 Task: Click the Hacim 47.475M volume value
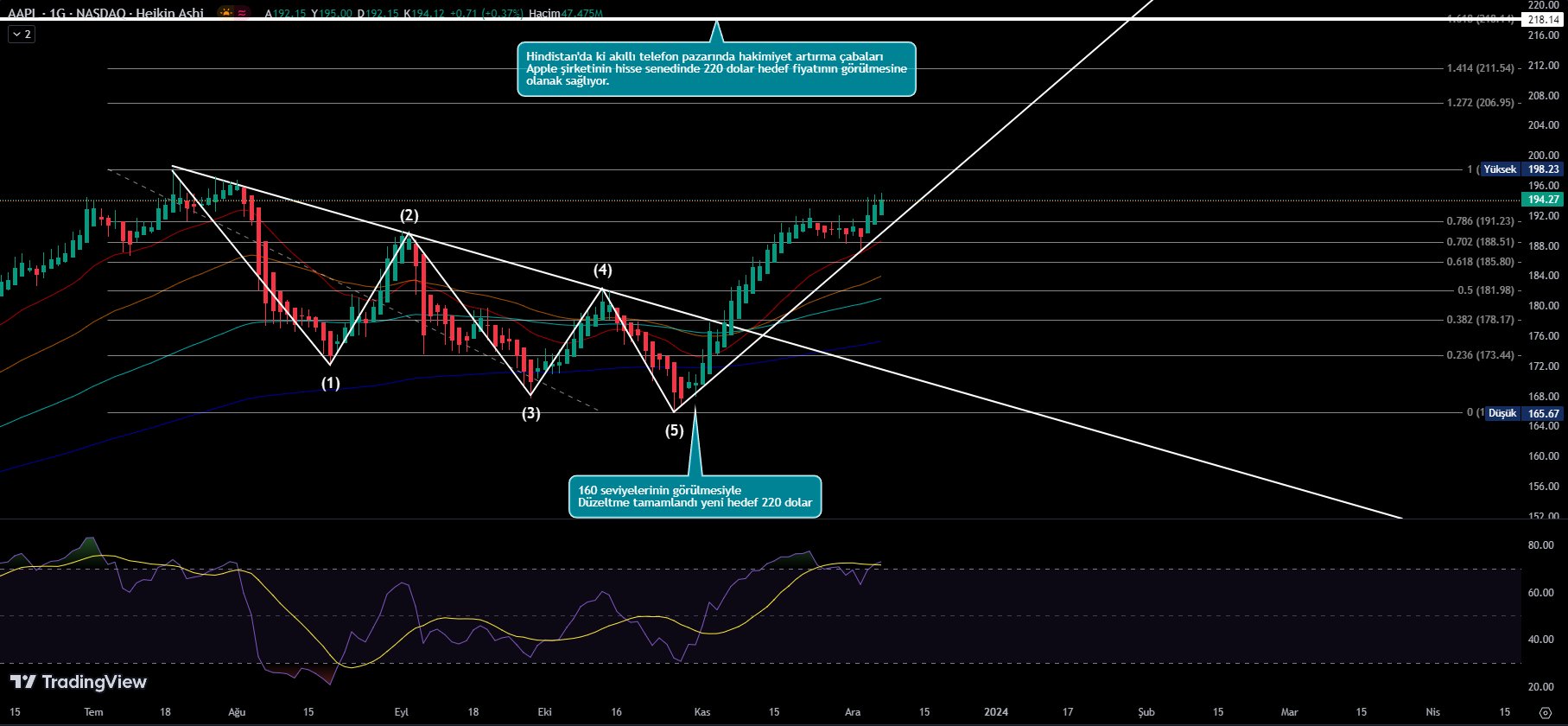[566, 13]
